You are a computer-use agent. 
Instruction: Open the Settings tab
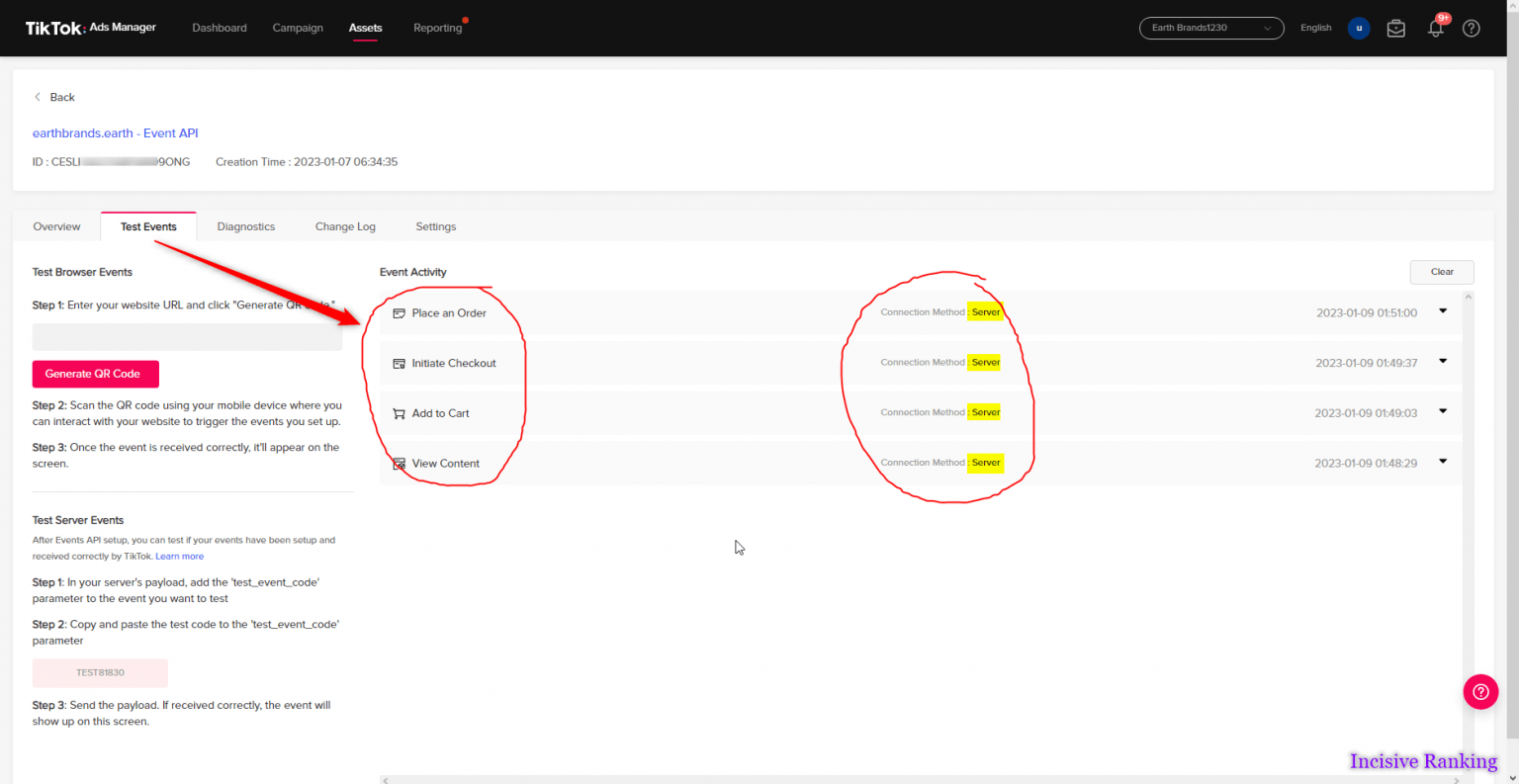(x=436, y=226)
